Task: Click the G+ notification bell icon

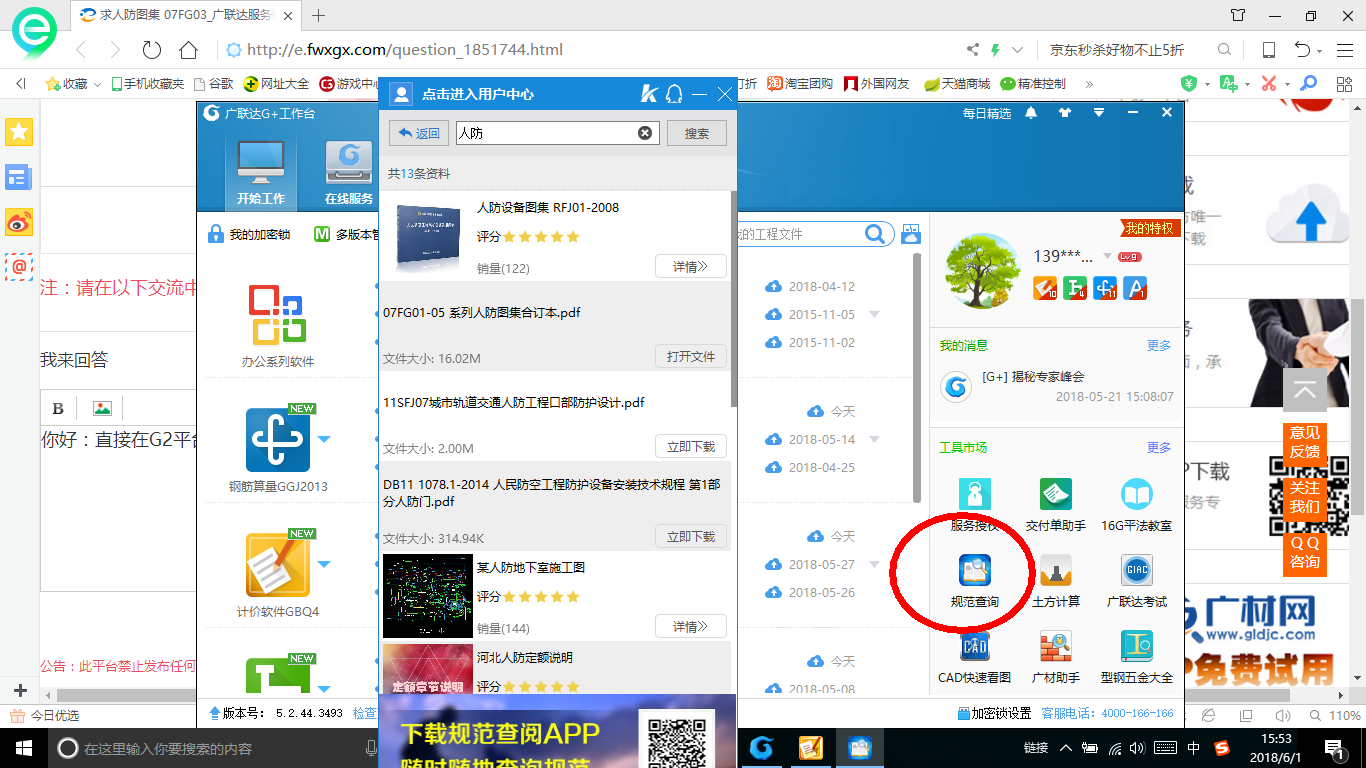Action: point(1031,113)
